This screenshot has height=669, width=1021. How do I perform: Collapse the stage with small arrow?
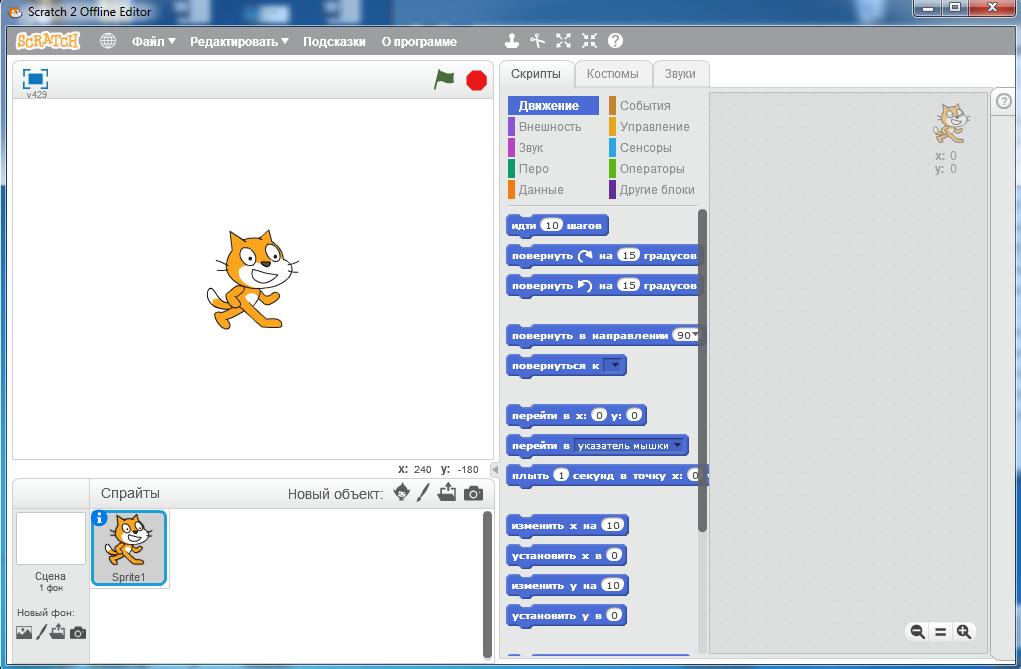click(x=495, y=469)
